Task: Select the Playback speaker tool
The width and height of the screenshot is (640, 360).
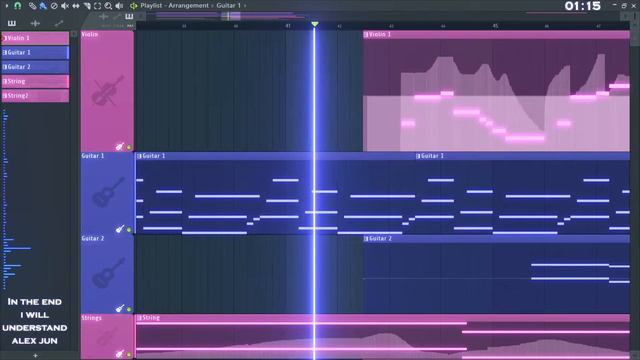Action: pyautogui.click(x=119, y=6)
